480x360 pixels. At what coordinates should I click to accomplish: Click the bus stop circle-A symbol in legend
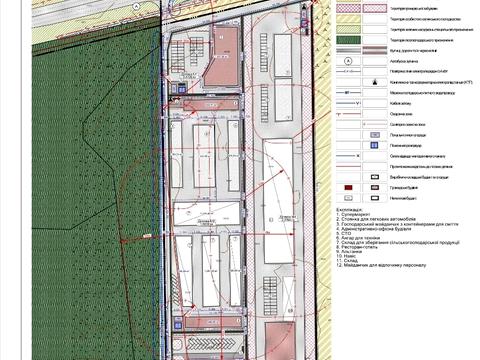click(x=348, y=61)
